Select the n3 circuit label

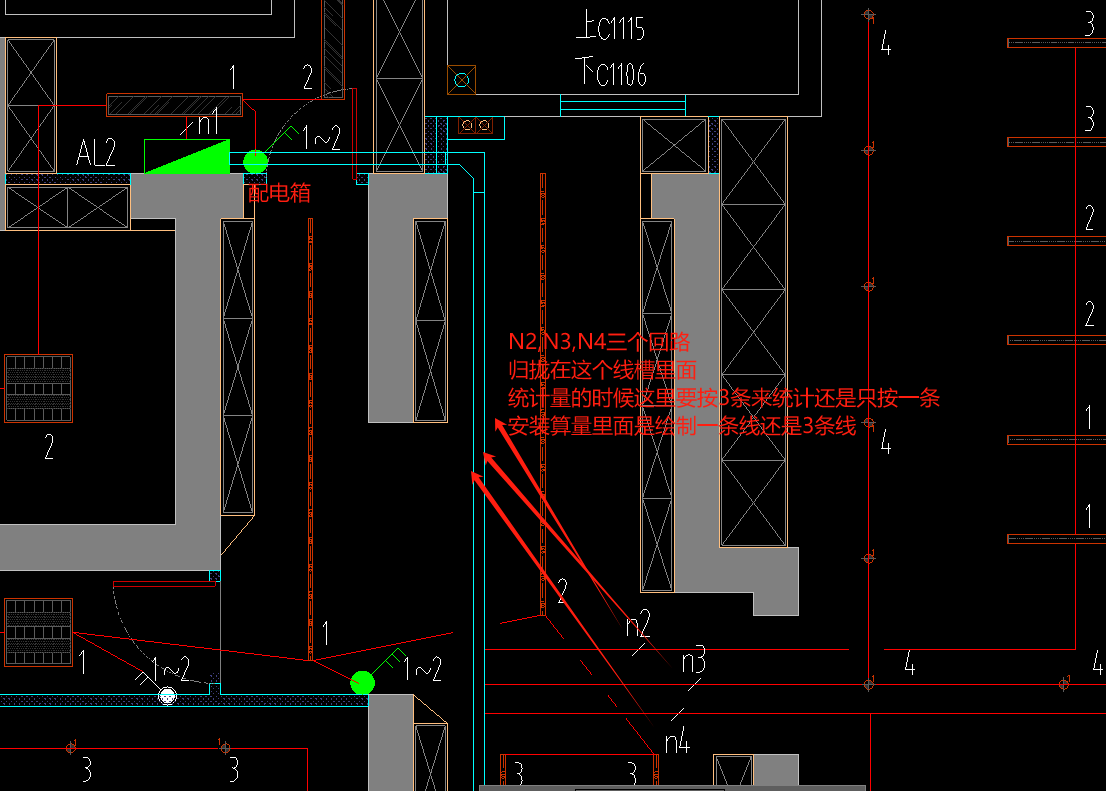(694, 660)
